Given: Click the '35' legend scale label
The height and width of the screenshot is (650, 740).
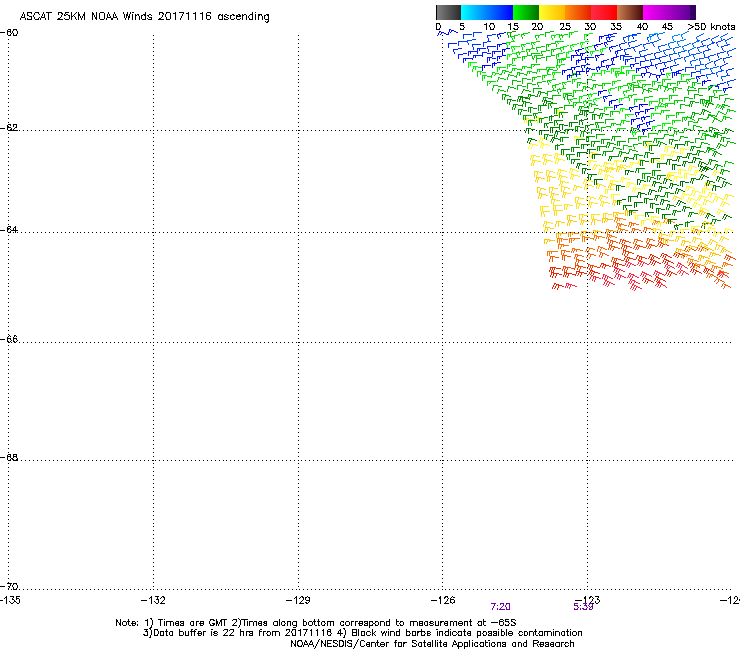Looking at the screenshot, I should pos(616,27).
